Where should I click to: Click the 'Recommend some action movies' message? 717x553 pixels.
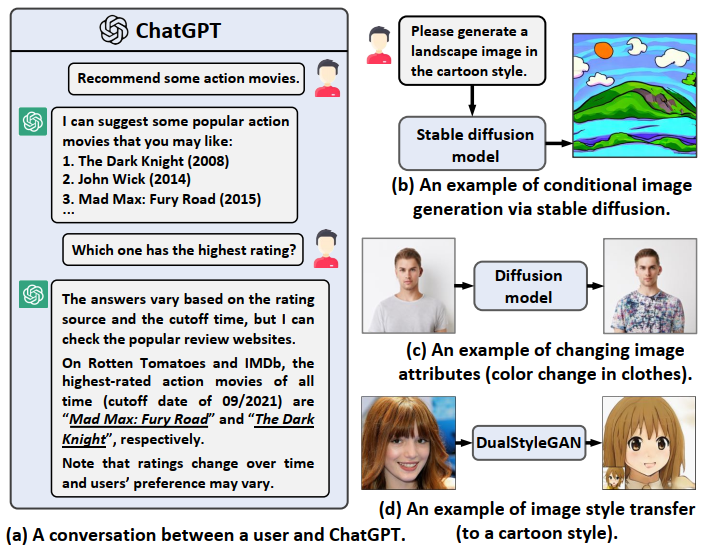(x=187, y=79)
